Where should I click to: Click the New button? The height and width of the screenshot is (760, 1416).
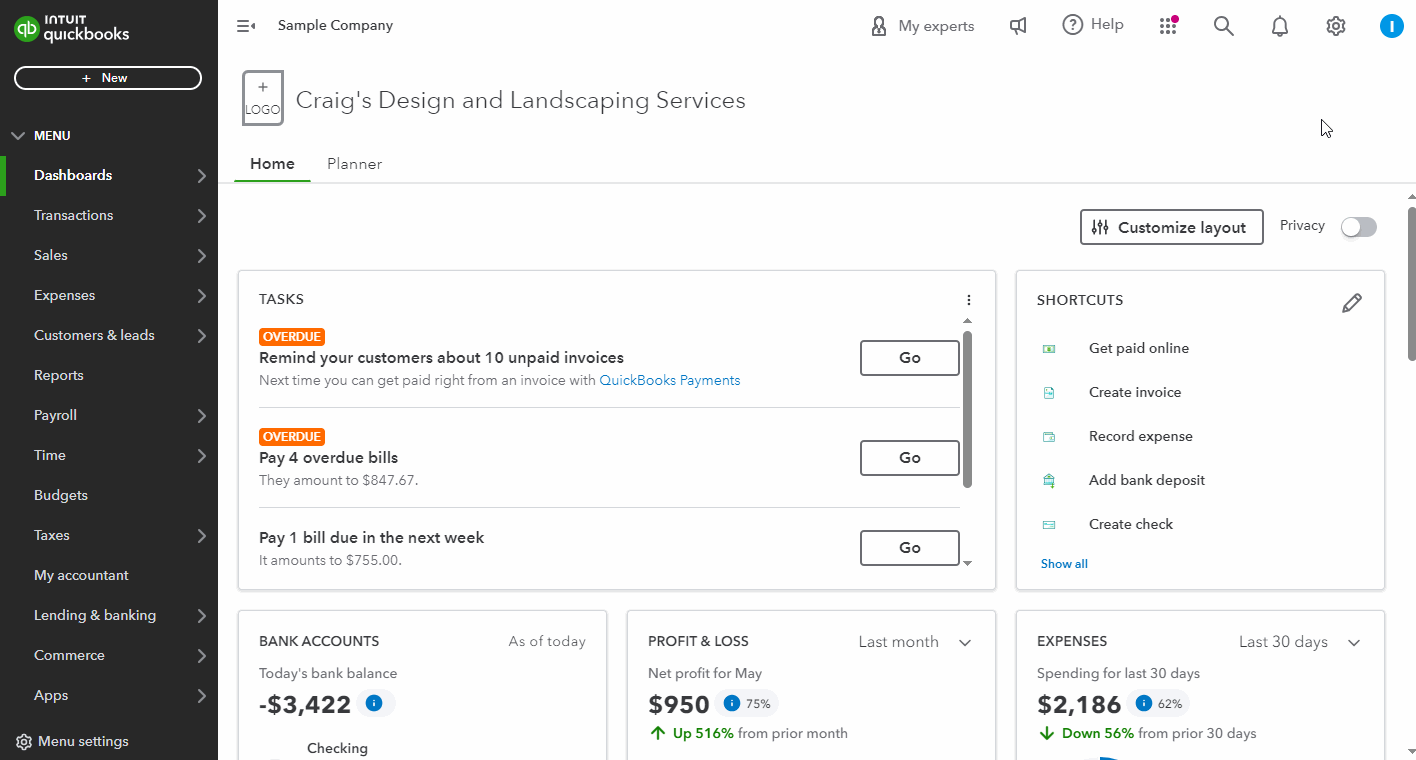coord(108,78)
